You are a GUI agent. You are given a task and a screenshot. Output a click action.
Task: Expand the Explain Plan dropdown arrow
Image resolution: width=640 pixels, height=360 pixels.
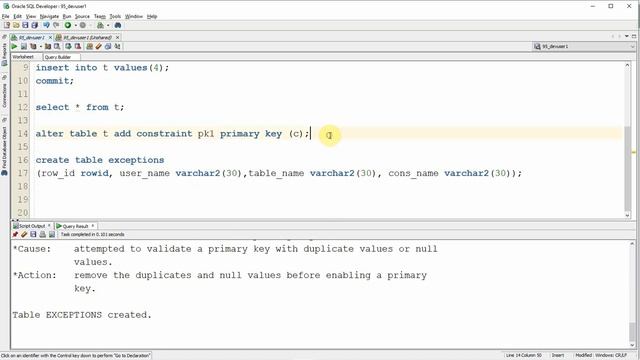click(x=40, y=47)
